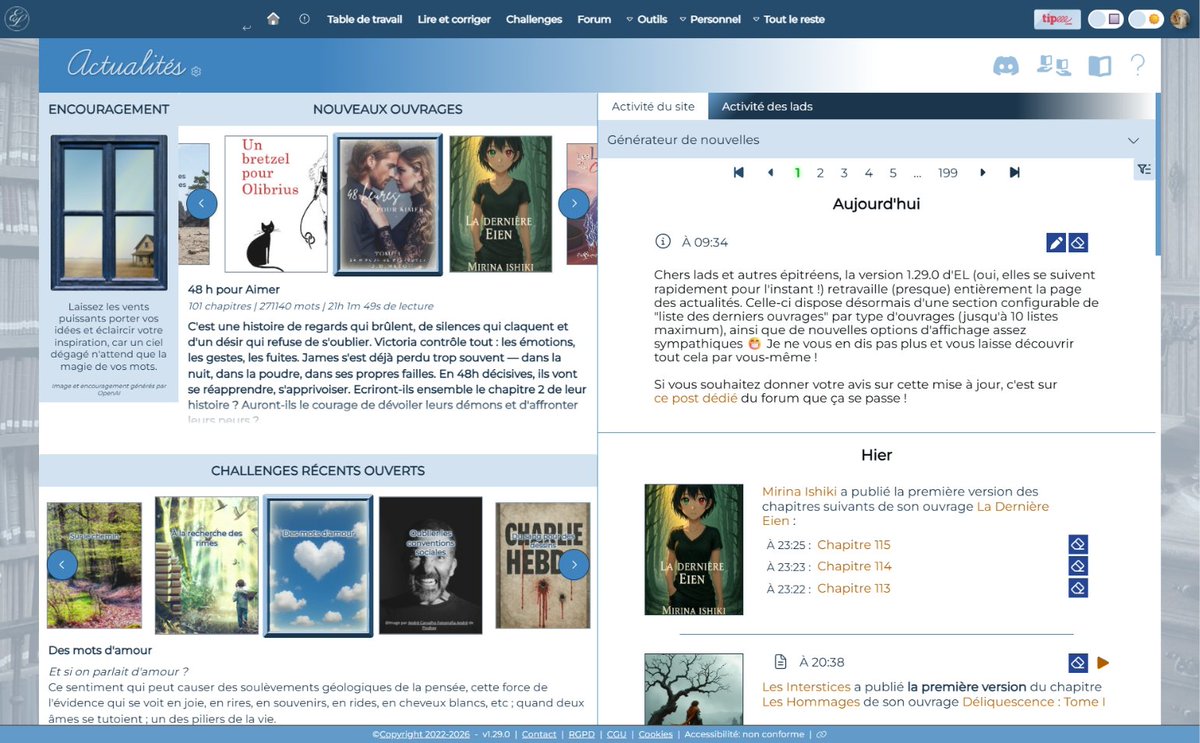Go to the previous news page arrow
The height and width of the screenshot is (743, 1200).
pos(770,173)
